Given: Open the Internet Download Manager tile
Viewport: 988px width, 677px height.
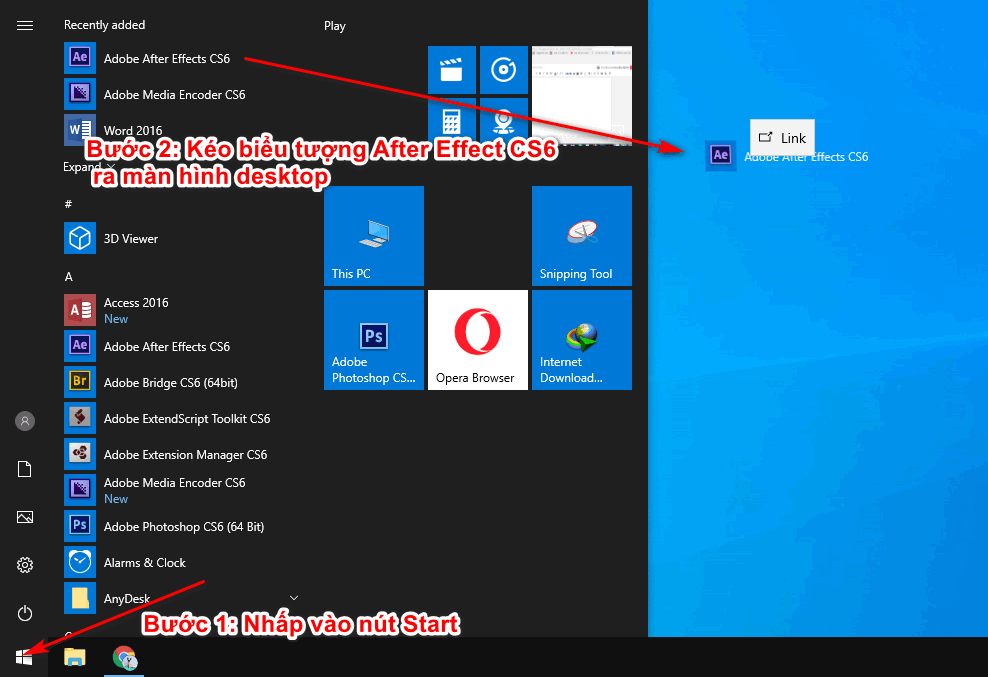Looking at the screenshot, I should (x=582, y=340).
